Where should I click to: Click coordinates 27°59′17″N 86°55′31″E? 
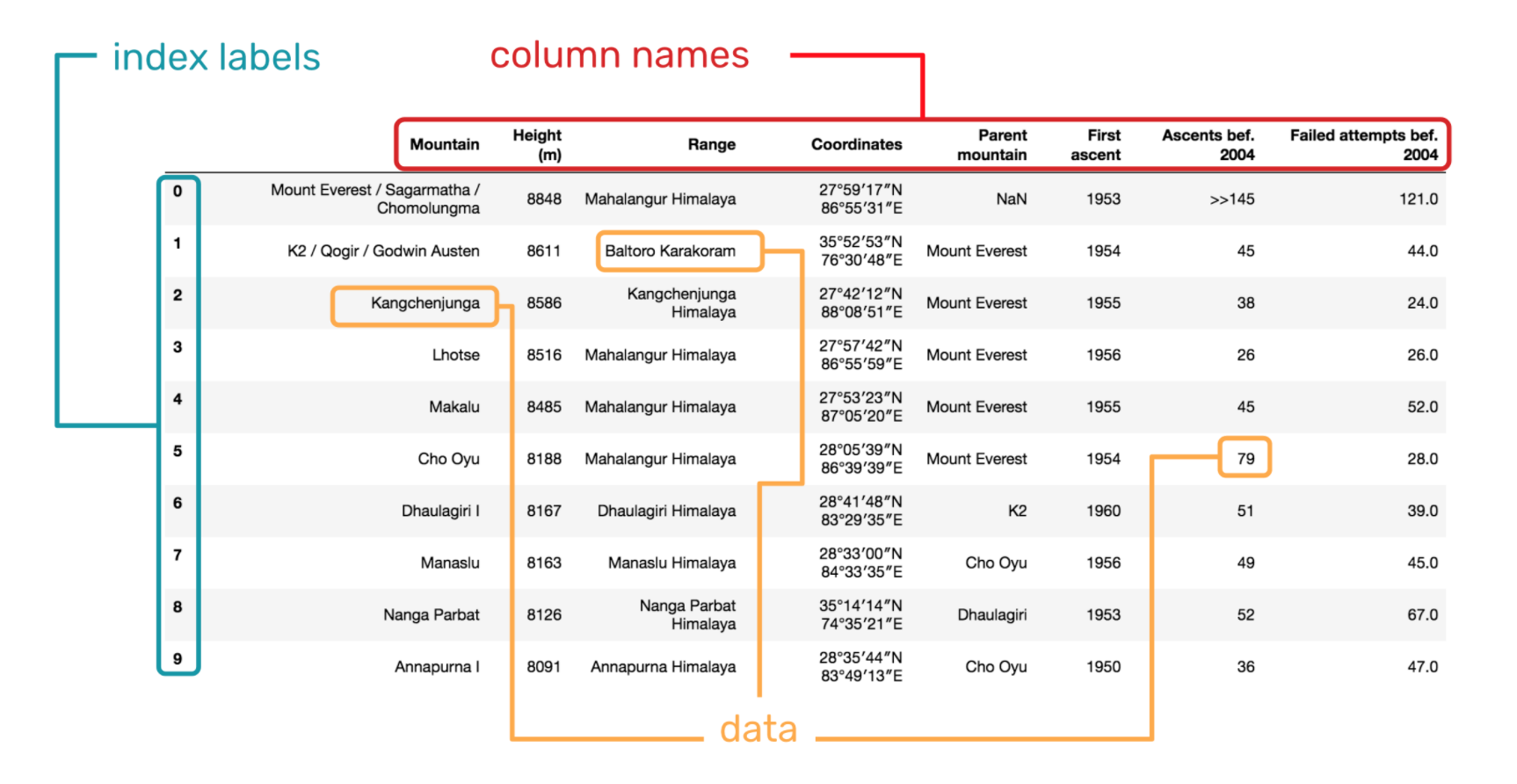point(860,199)
